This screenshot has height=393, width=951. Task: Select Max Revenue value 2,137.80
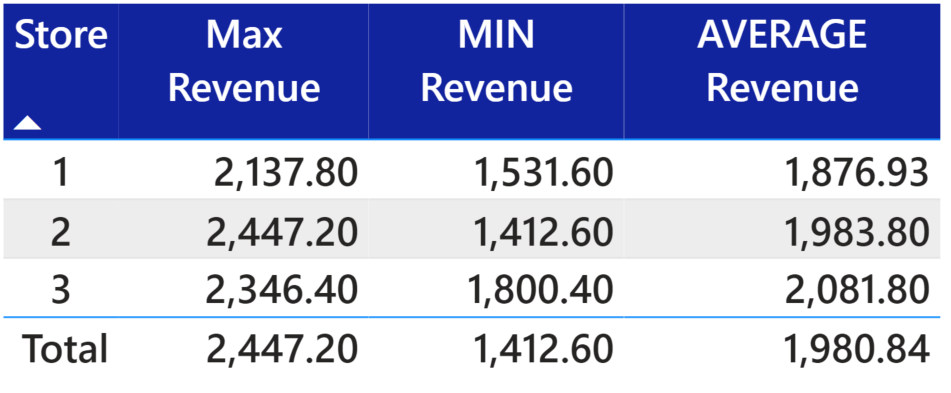pyautogui.click(x=286, y=172)
